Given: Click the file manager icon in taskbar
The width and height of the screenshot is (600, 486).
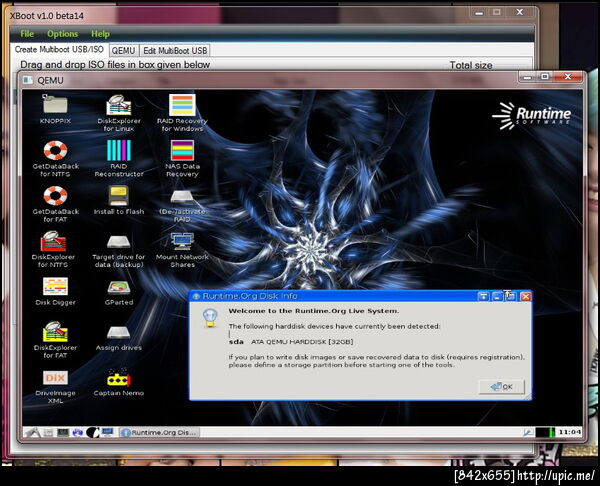Looking at the screenshot, I should coord(48,432).
